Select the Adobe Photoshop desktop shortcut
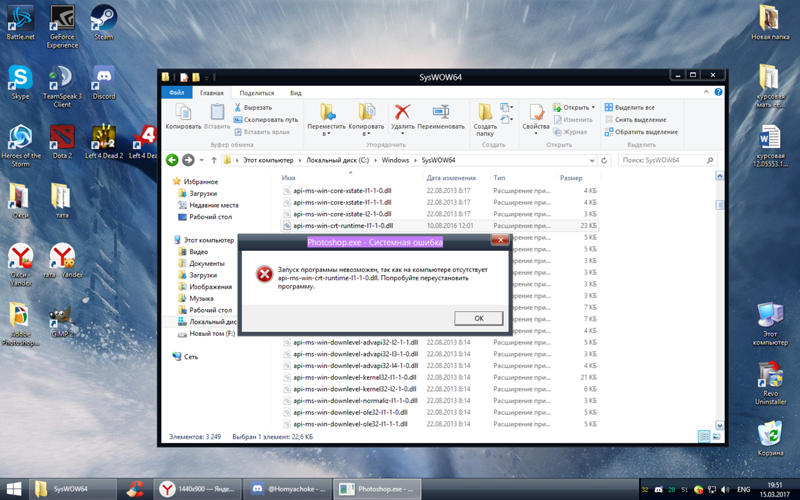 tap(20, 324)
